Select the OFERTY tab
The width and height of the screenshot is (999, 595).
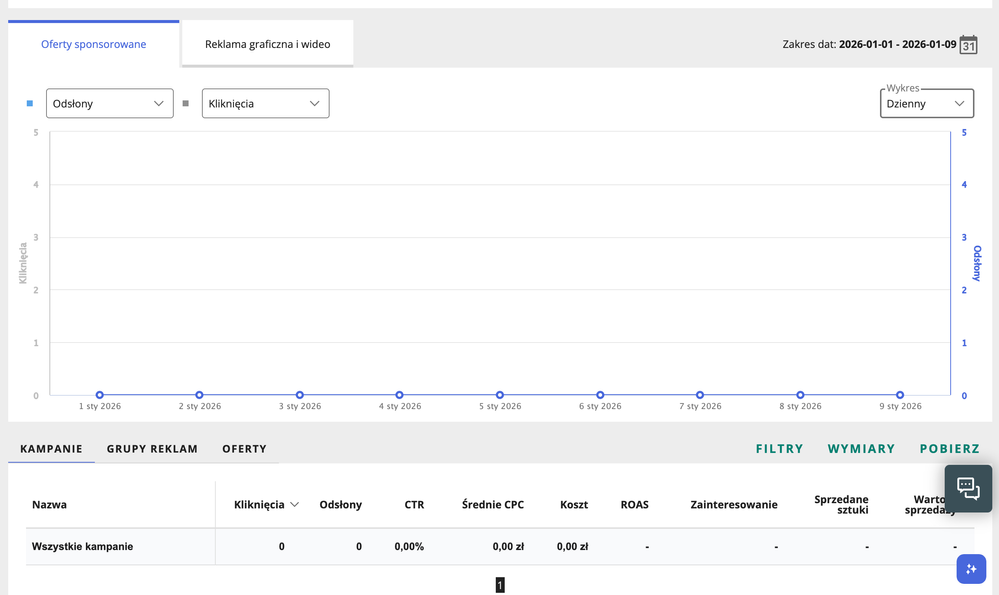click(x=244, y=449)
